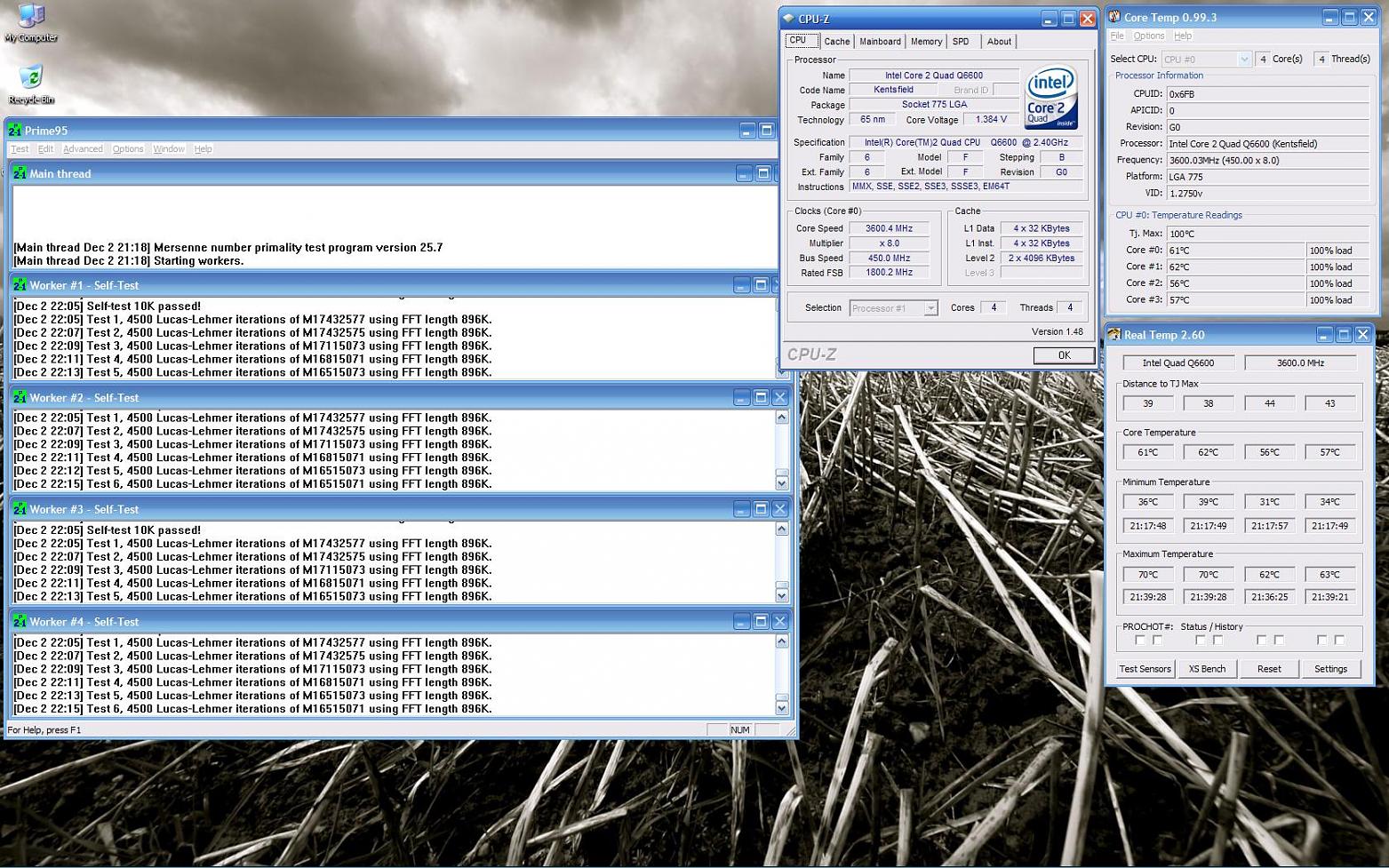Click the Worker #1 window icon
This screenshot has height=868, width=1389.
click(x=20, y=285)
